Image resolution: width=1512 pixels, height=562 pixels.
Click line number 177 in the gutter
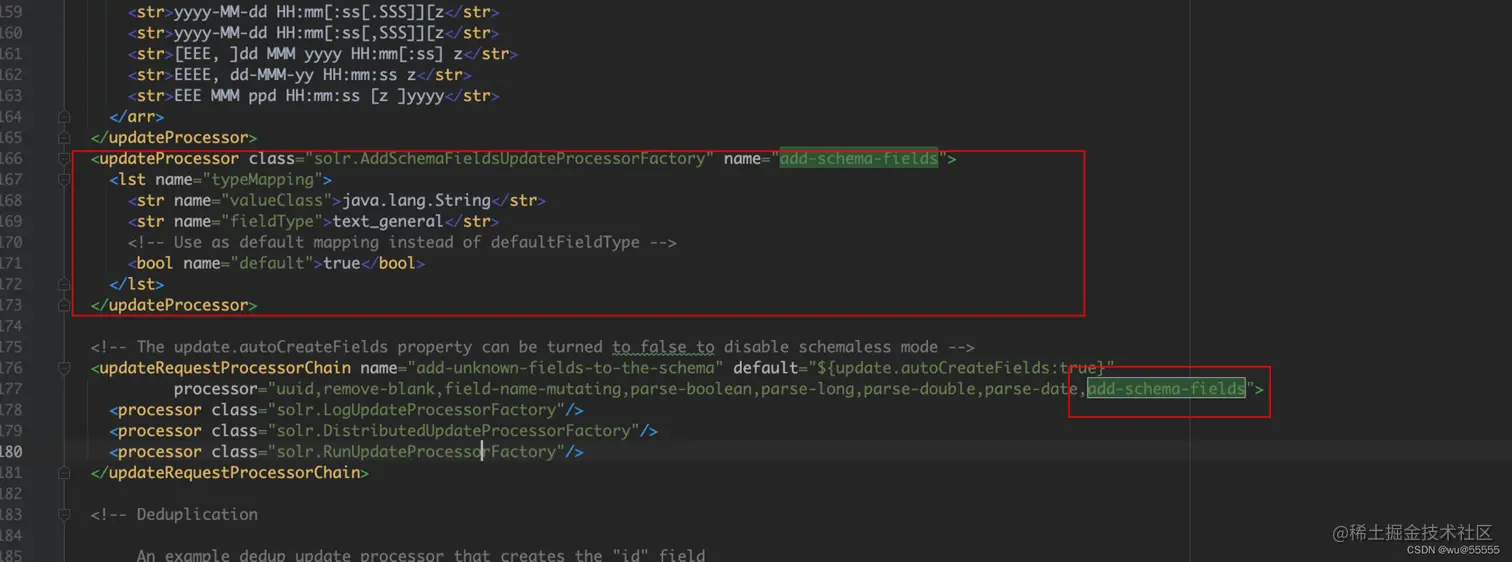click(11, 389)
